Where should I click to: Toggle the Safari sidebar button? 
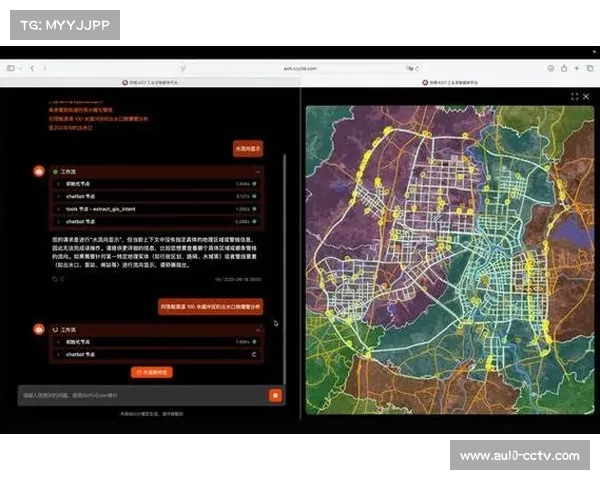click(x=11, y=68)
